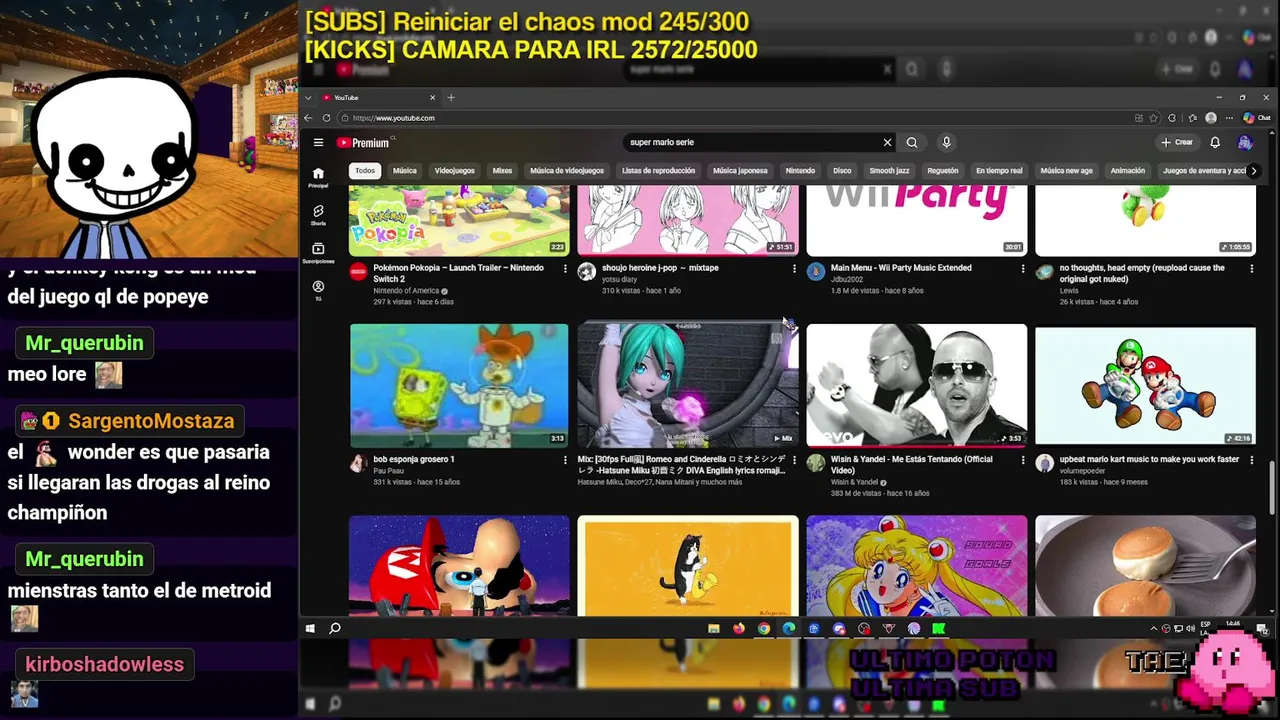Open the Jdbu2002 channel link
This screenshot has width=1280, height=720.
(x=849, y=279)
